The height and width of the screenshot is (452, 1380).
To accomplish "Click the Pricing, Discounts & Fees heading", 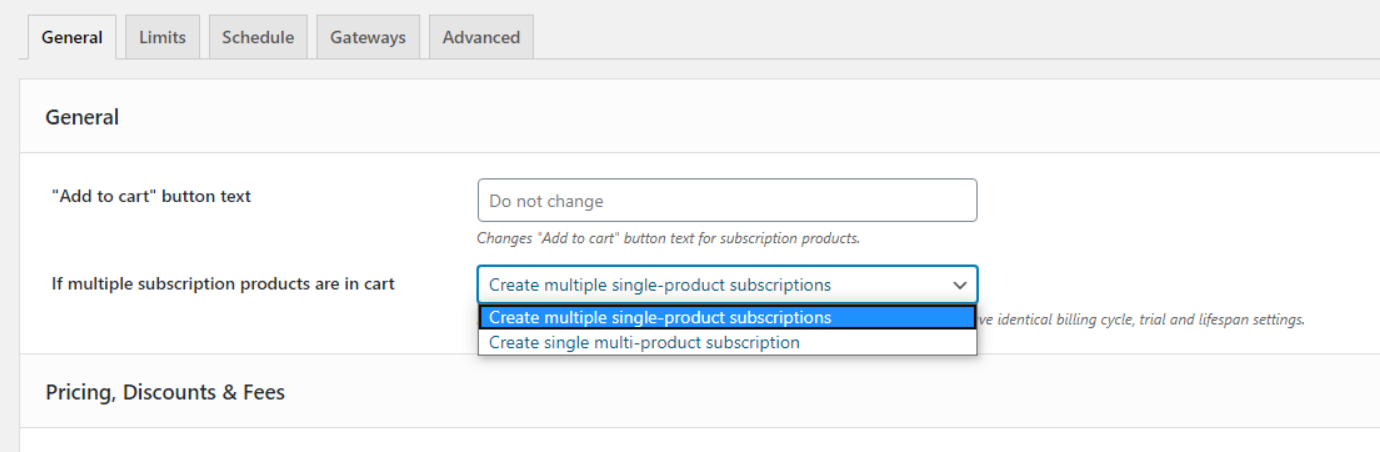I will point(165,392).
